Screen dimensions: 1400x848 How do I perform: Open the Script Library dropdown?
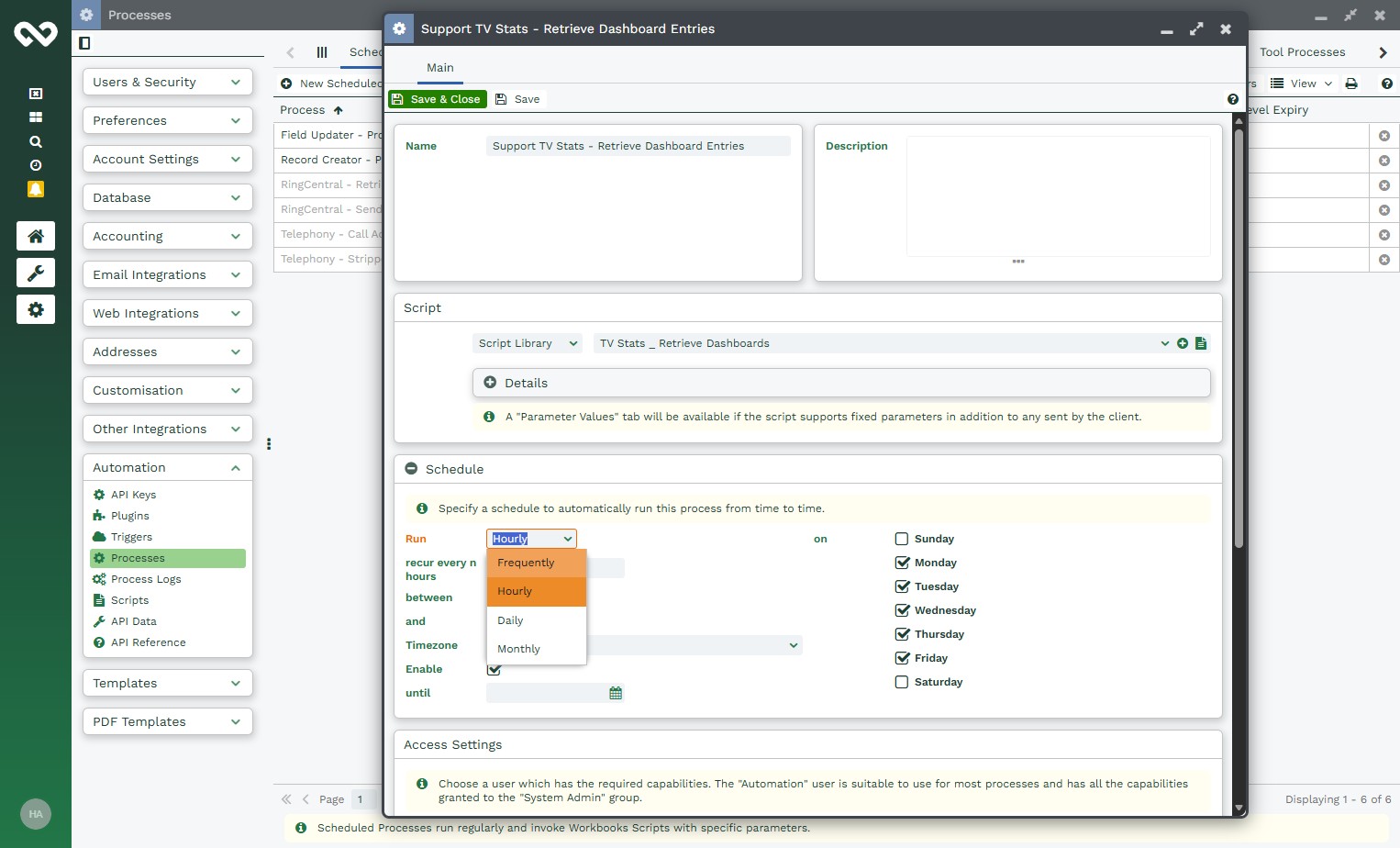coord(528,343)
